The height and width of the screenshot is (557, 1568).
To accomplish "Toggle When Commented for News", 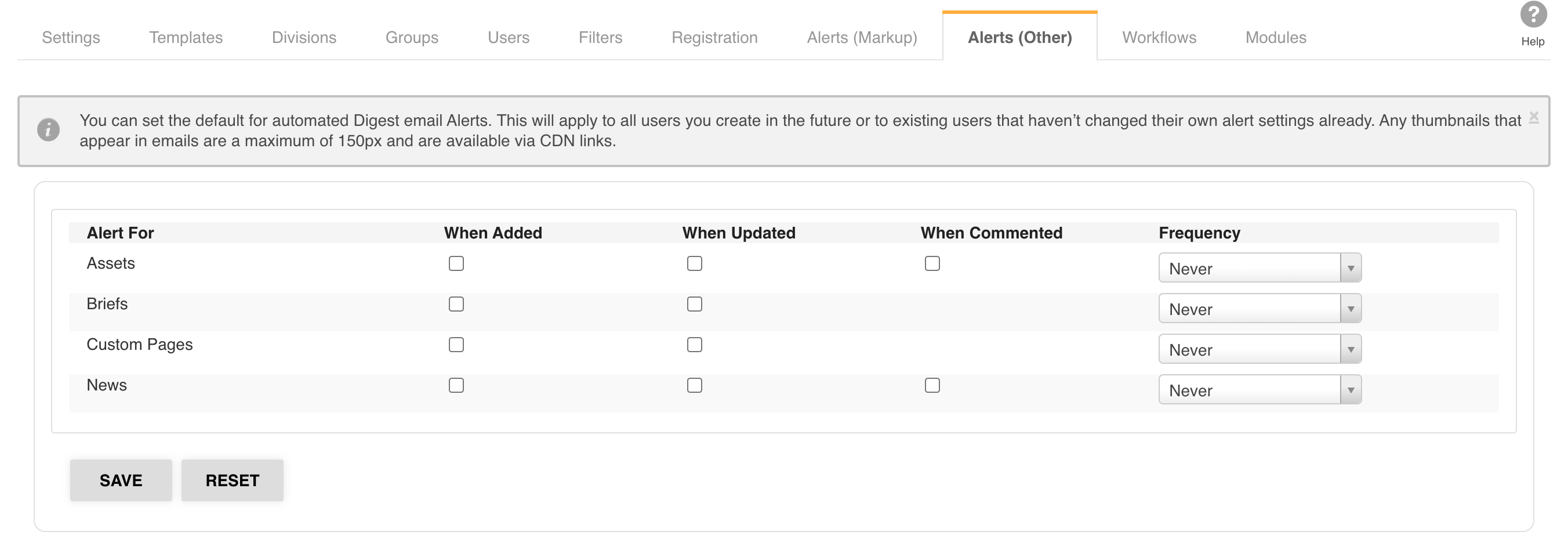I will [x=932, y=385].
